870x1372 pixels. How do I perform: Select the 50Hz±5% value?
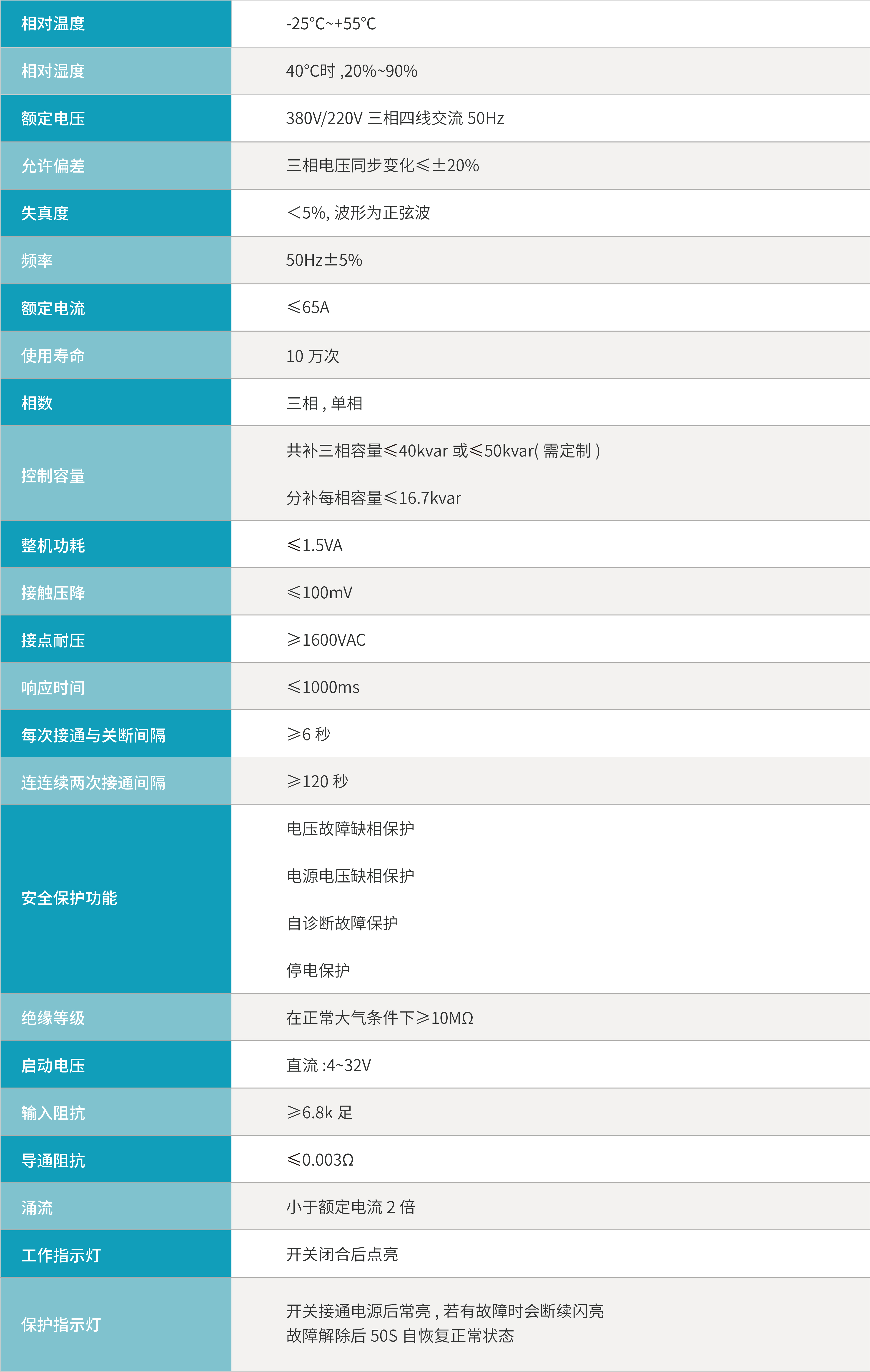tap(324, 260)
